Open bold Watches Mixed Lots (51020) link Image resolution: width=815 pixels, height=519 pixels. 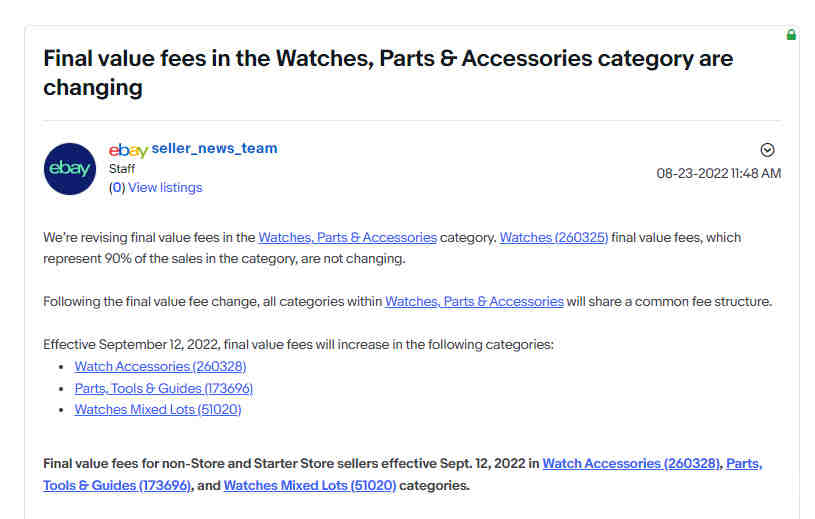pos(310,485)
